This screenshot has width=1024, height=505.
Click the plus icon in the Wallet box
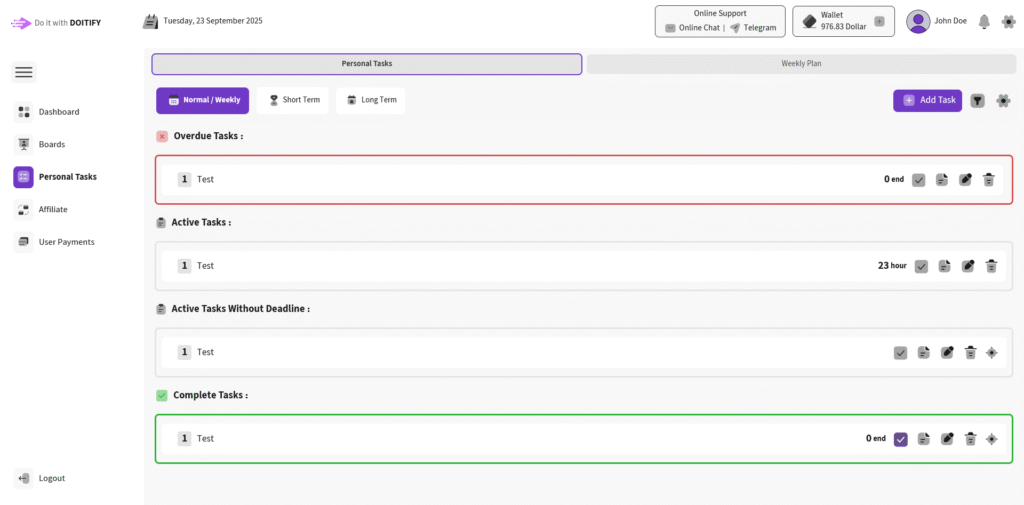pyautogui.click(x=879, y=21)
